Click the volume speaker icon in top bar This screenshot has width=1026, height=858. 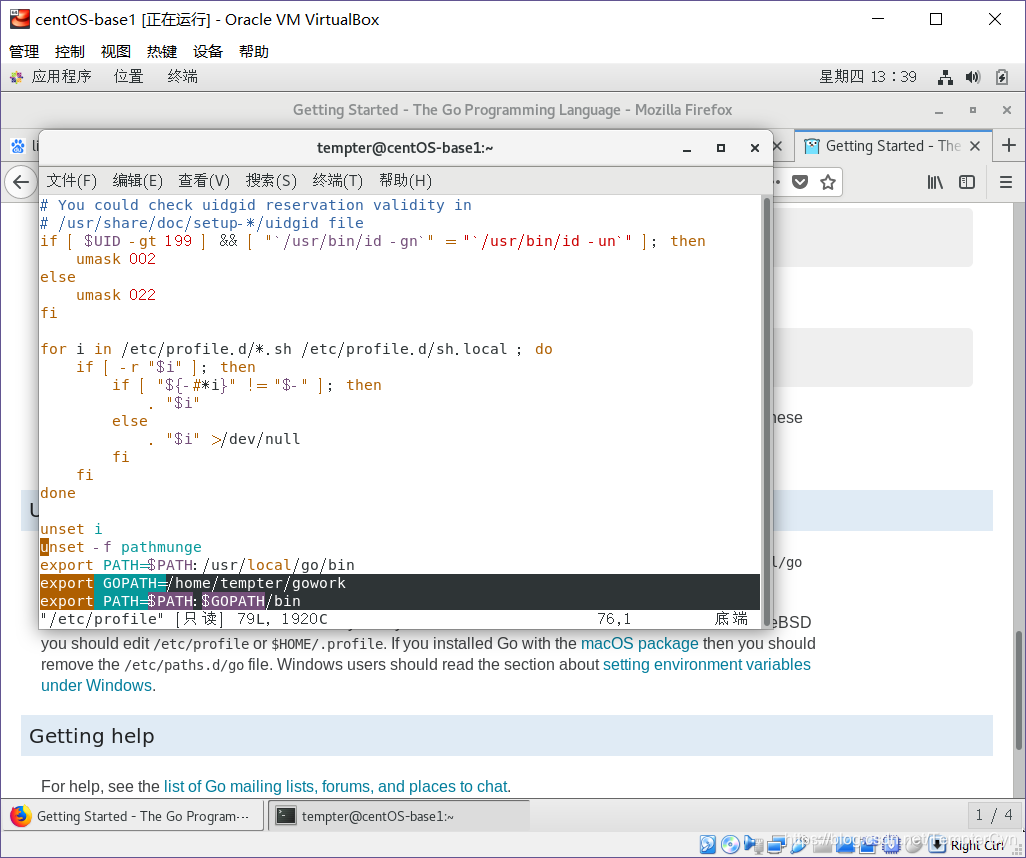click(973, 77)
